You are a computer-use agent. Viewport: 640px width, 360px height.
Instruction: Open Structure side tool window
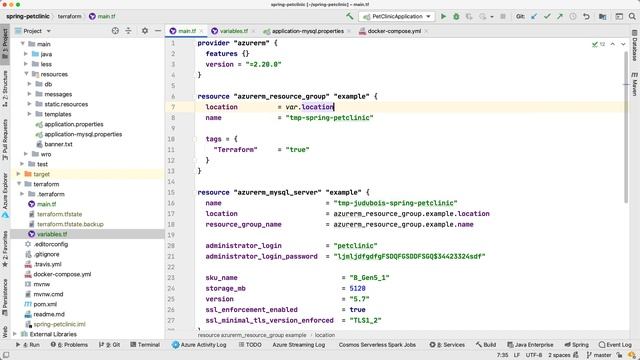[5, 89]
